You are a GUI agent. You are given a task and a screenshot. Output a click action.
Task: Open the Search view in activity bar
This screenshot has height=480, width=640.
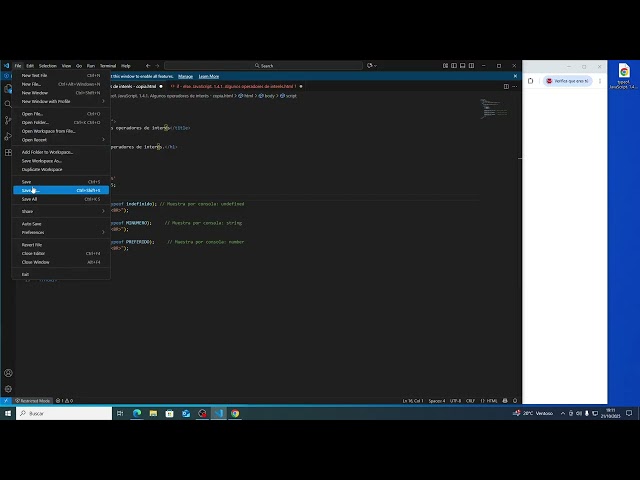(x=8, y=104)
